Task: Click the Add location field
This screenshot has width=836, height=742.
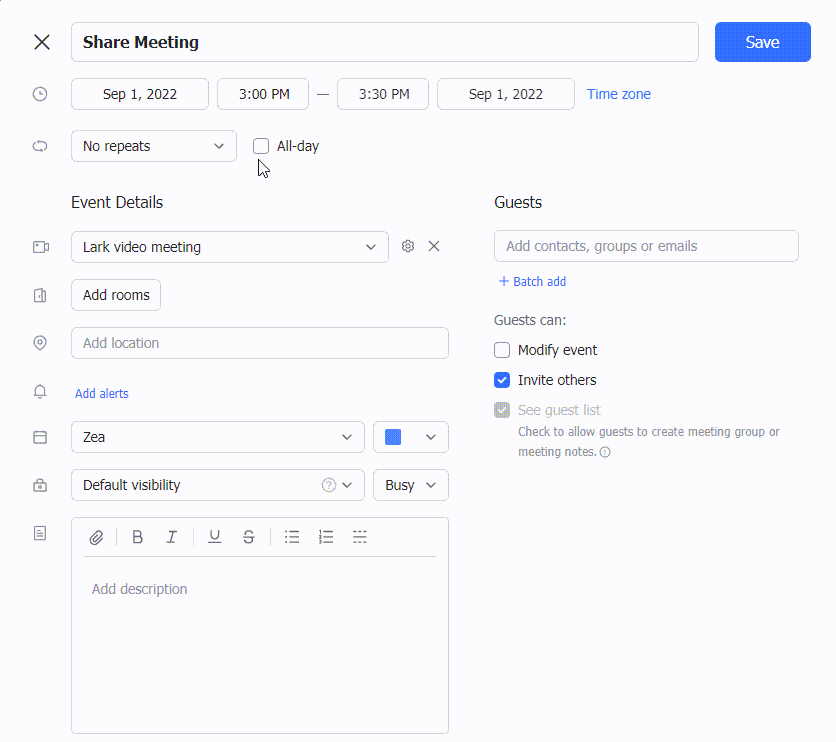Action: click(259, 343)
